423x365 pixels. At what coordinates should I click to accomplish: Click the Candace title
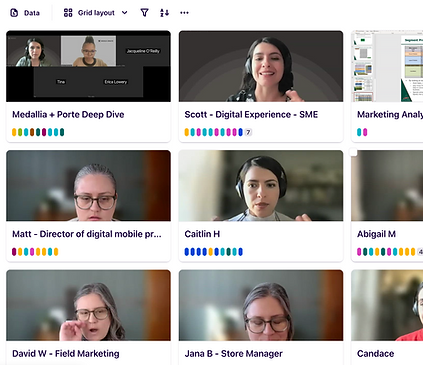[x=376, y=354]
